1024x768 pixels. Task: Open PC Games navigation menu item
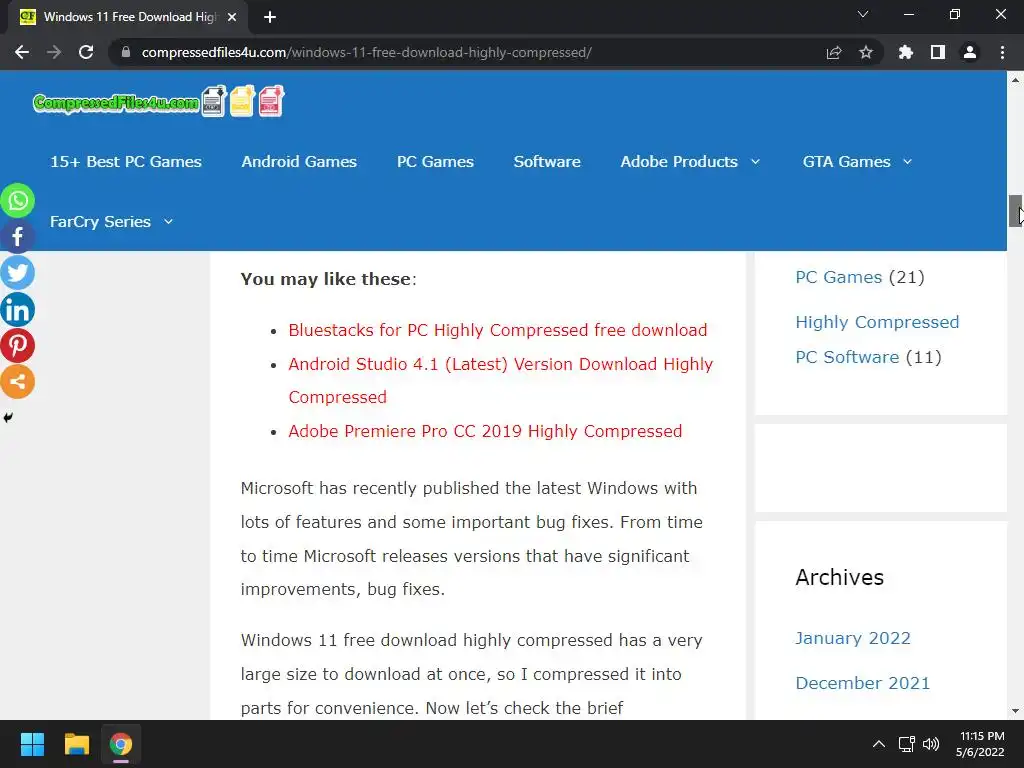(x=436, y=161)
